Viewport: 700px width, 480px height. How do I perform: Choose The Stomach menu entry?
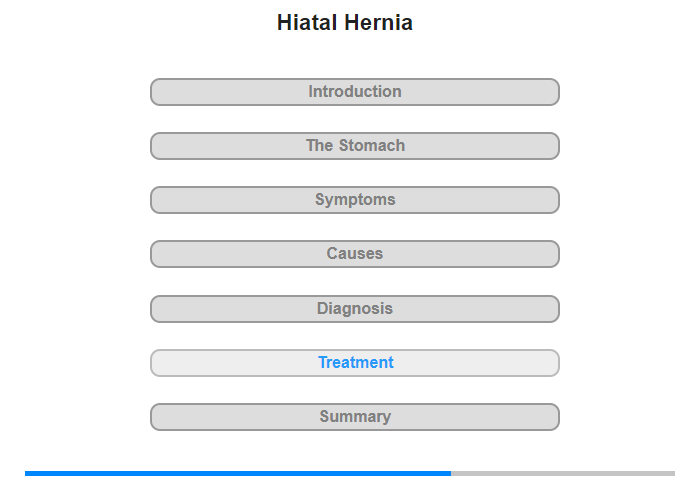pyautogui.click(x=355, y=146)
